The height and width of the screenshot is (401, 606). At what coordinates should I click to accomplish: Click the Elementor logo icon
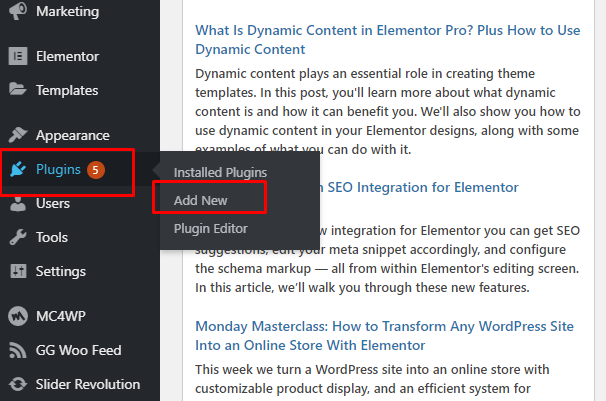point(18,56)
